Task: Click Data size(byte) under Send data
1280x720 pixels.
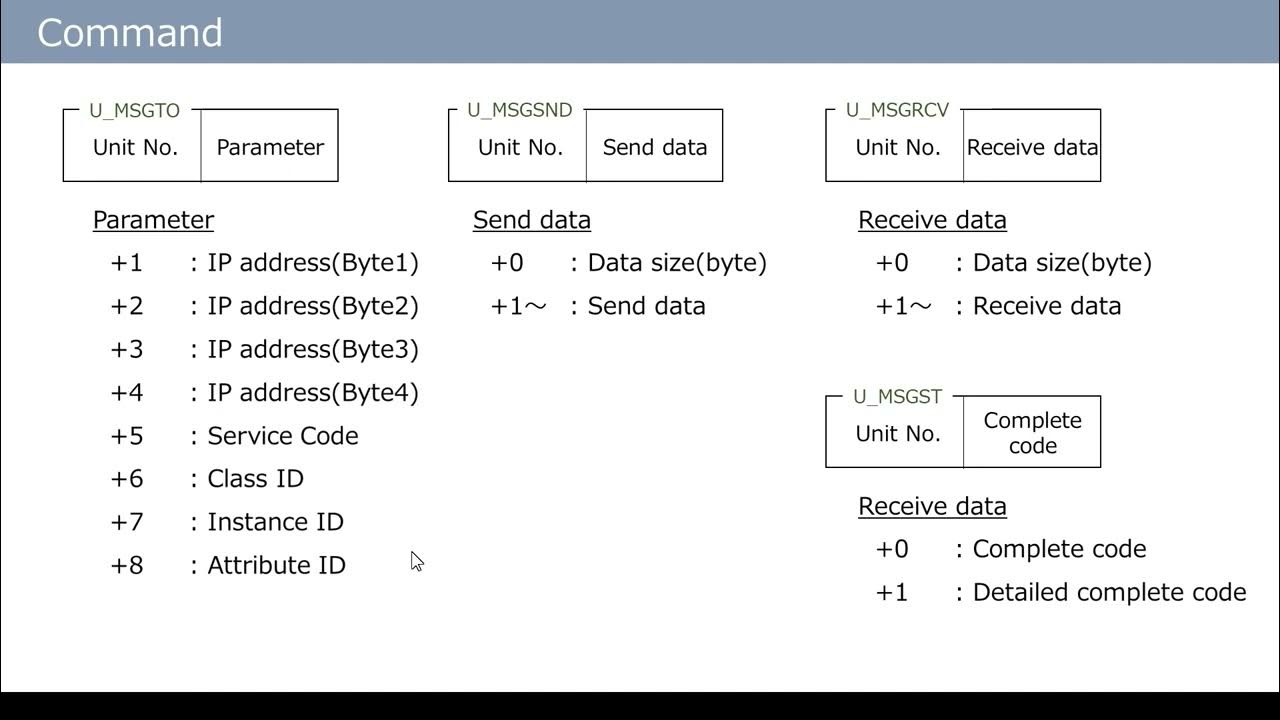Action: pyautogui.click(x=677, y=263)
